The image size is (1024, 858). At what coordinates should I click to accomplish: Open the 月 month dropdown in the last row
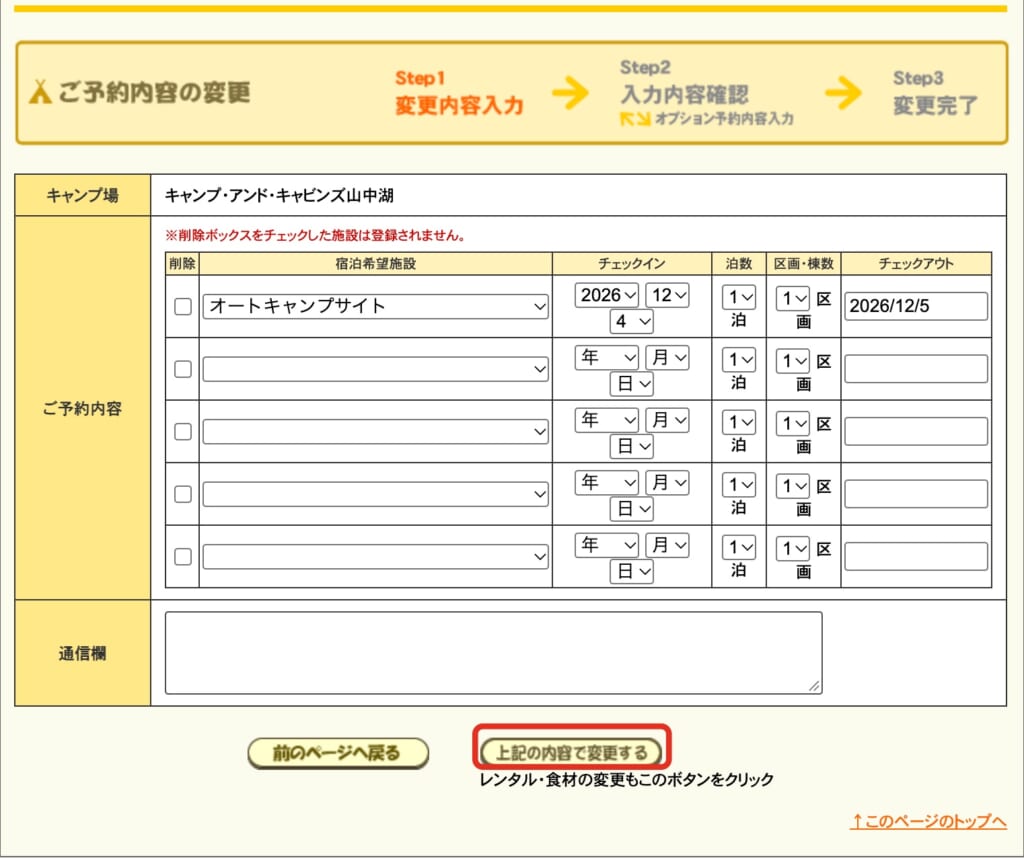(667, 546)
